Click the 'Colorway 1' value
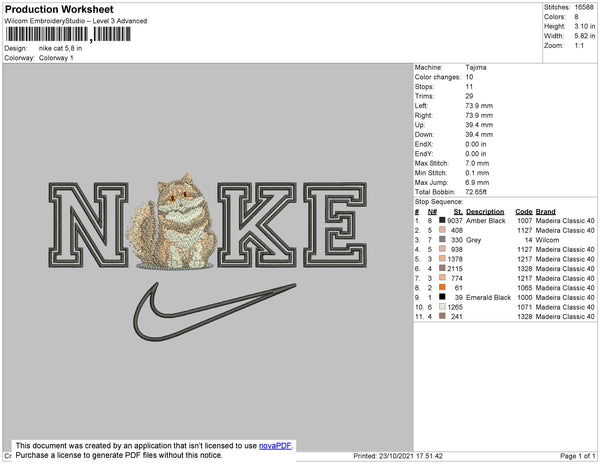The height and width of the screenshot is (464, 600). point(56,58)
